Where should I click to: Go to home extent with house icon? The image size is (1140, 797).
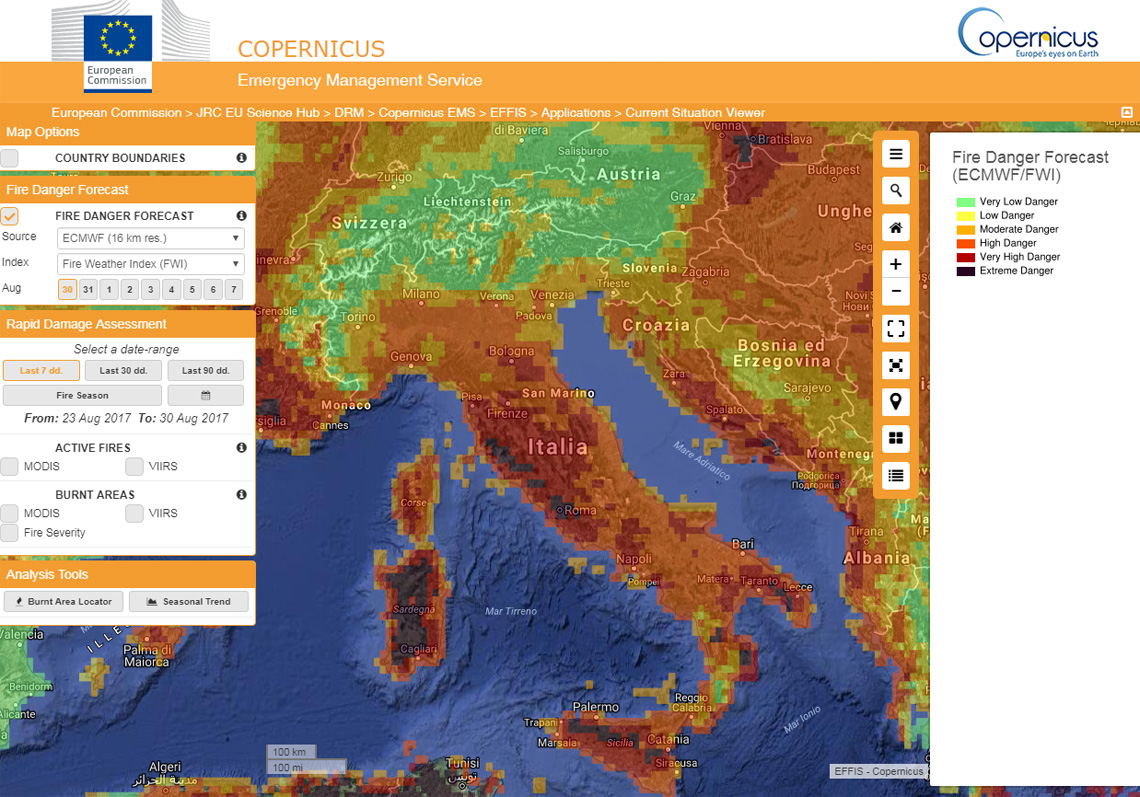(x=896, y=228)
